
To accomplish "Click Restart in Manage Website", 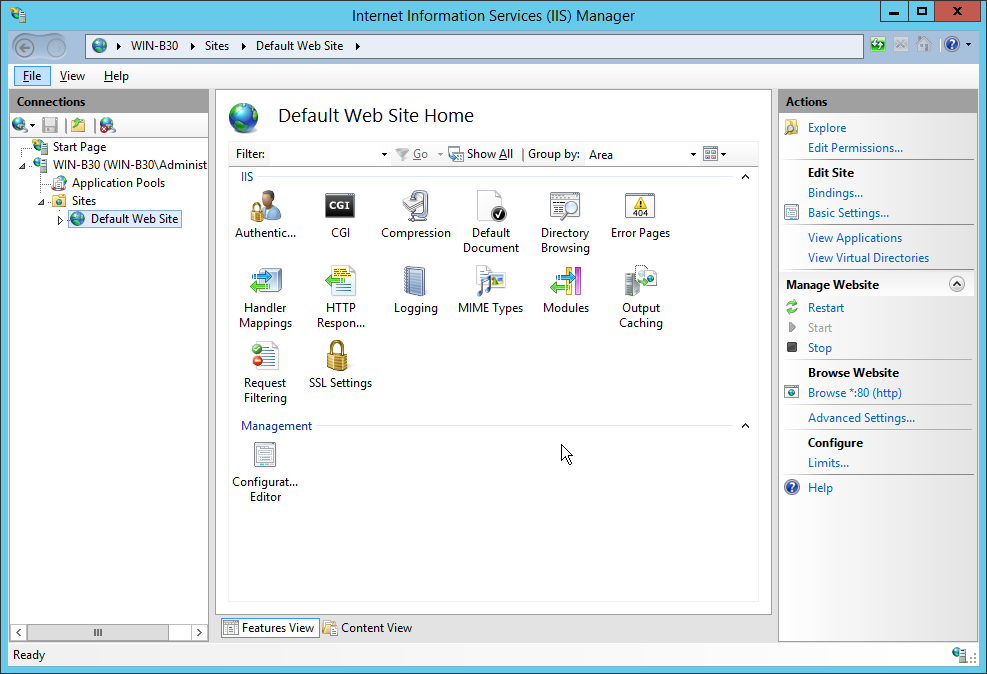I will coord(826,308).
